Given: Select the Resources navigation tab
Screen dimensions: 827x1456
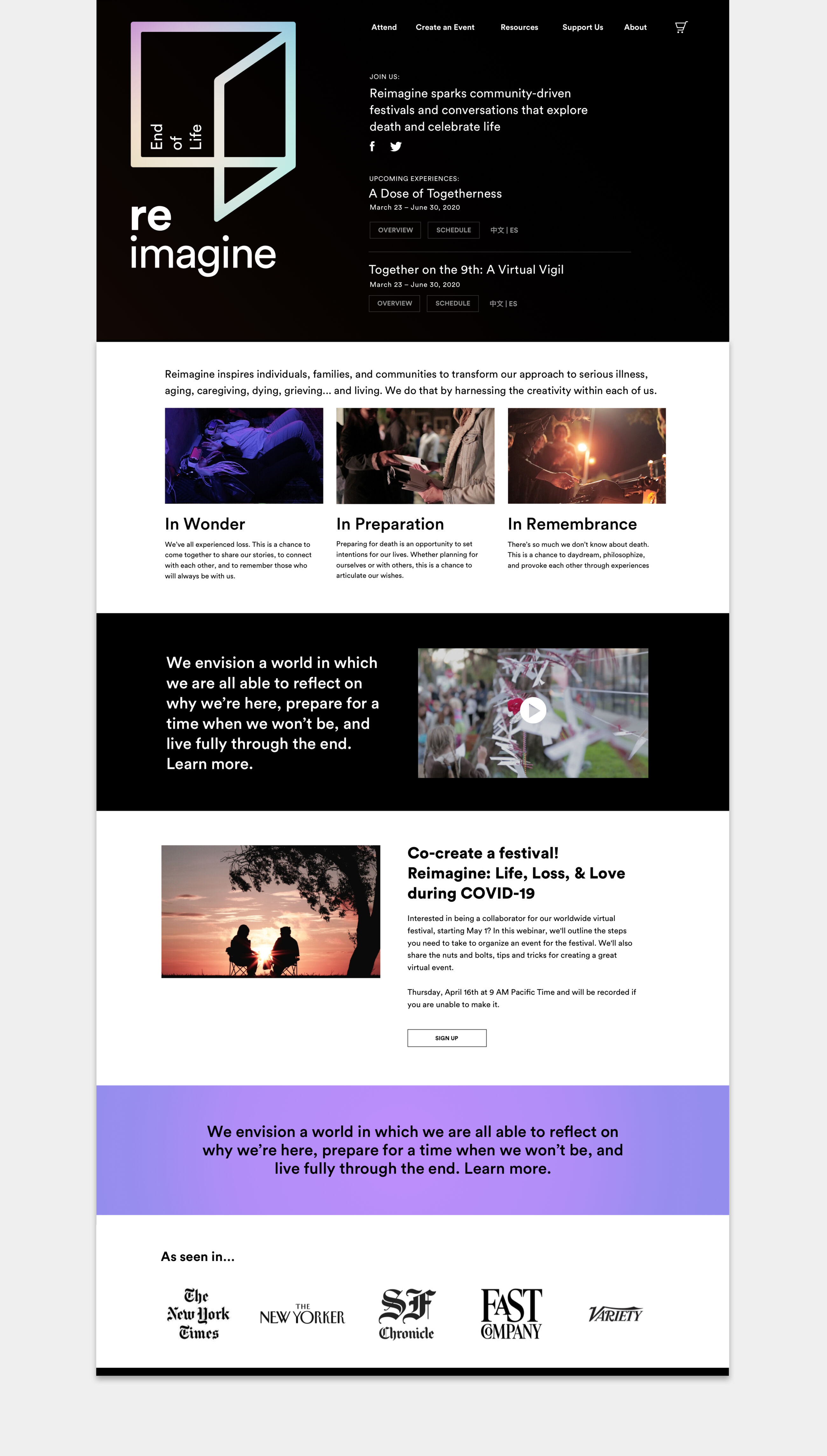Looking at the screenshot, I should pyautogui.click(x=519, y=27).
